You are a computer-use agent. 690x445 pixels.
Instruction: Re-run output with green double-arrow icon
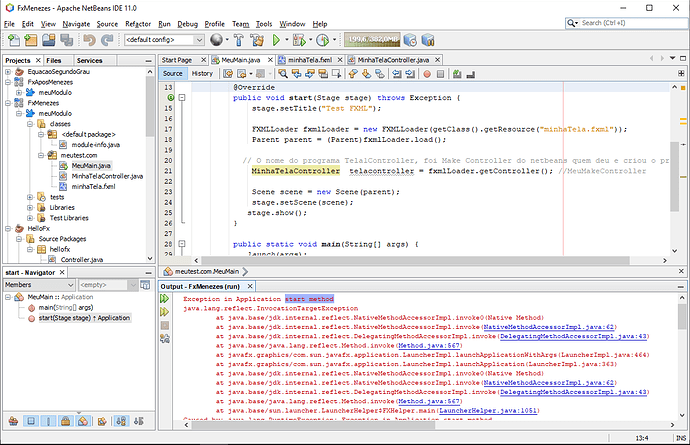(165, 299)
